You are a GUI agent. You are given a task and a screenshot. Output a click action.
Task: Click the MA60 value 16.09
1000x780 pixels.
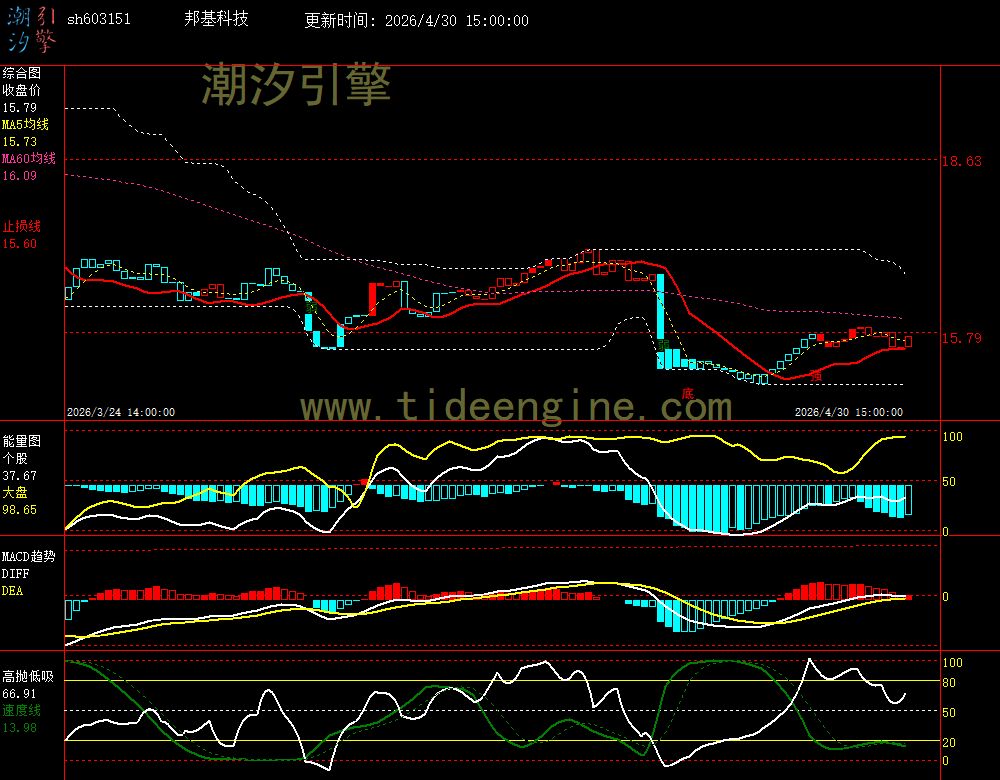click(x=20, y=175)
